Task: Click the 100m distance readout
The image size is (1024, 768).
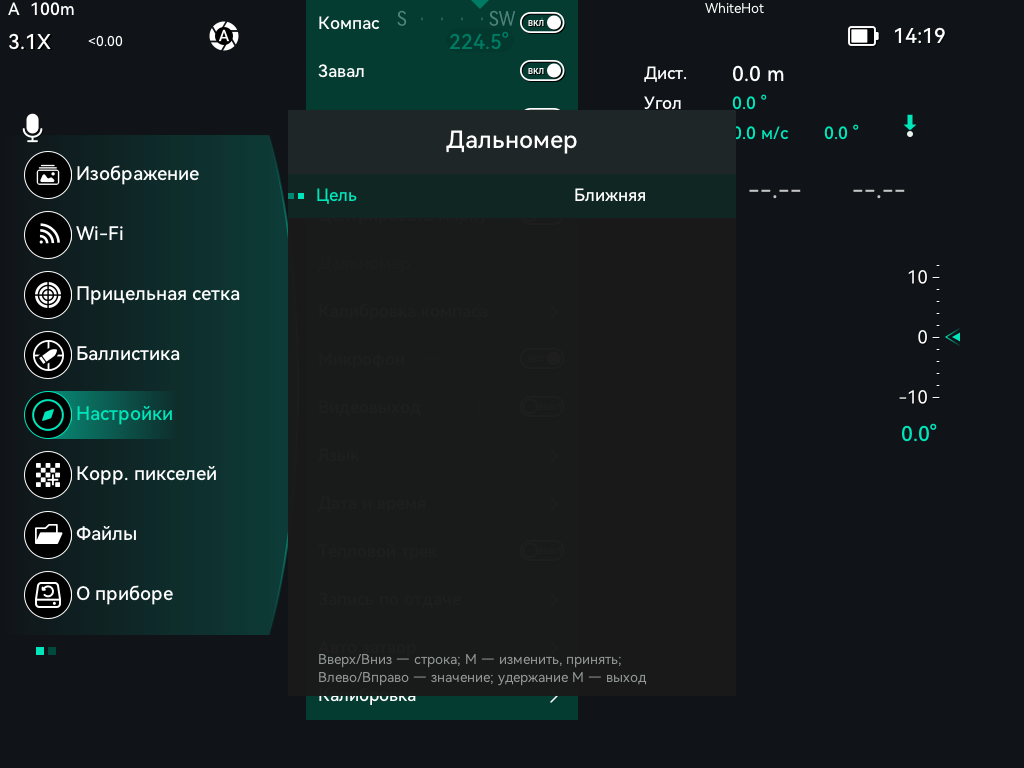Action: click(52, 9)
